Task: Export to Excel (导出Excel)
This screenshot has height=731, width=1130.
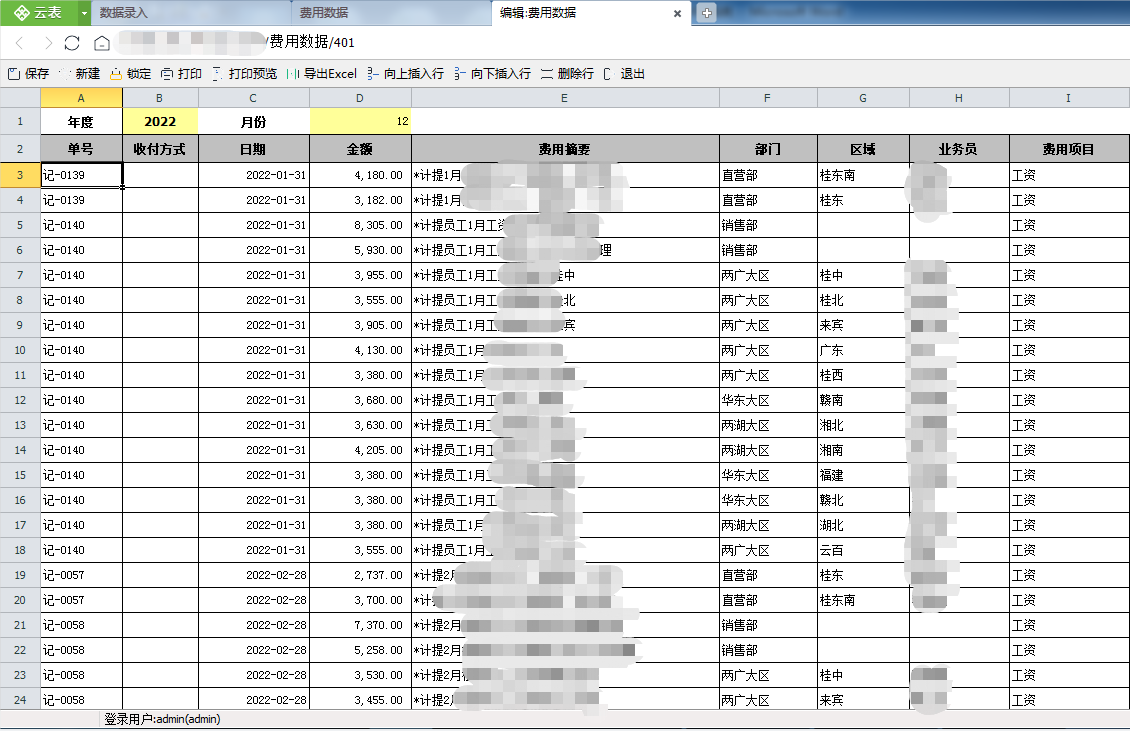Action: tap(322, 74)
